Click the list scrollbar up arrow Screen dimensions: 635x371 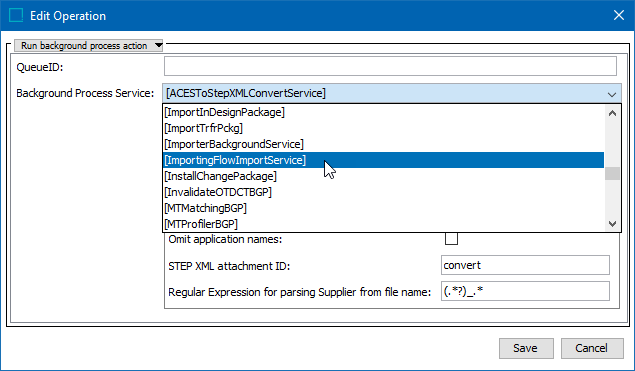pos(612,113)
